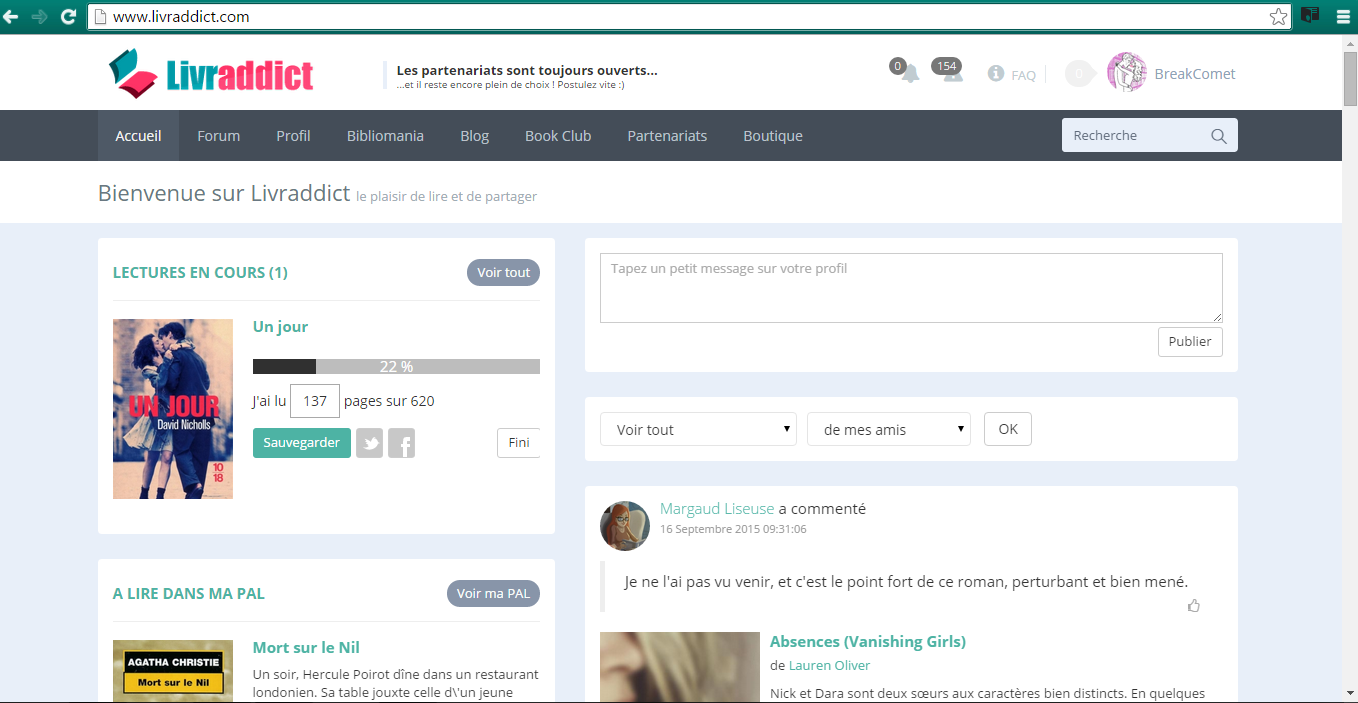
Task: Click the browser back arrow
Action: (12, 16)
